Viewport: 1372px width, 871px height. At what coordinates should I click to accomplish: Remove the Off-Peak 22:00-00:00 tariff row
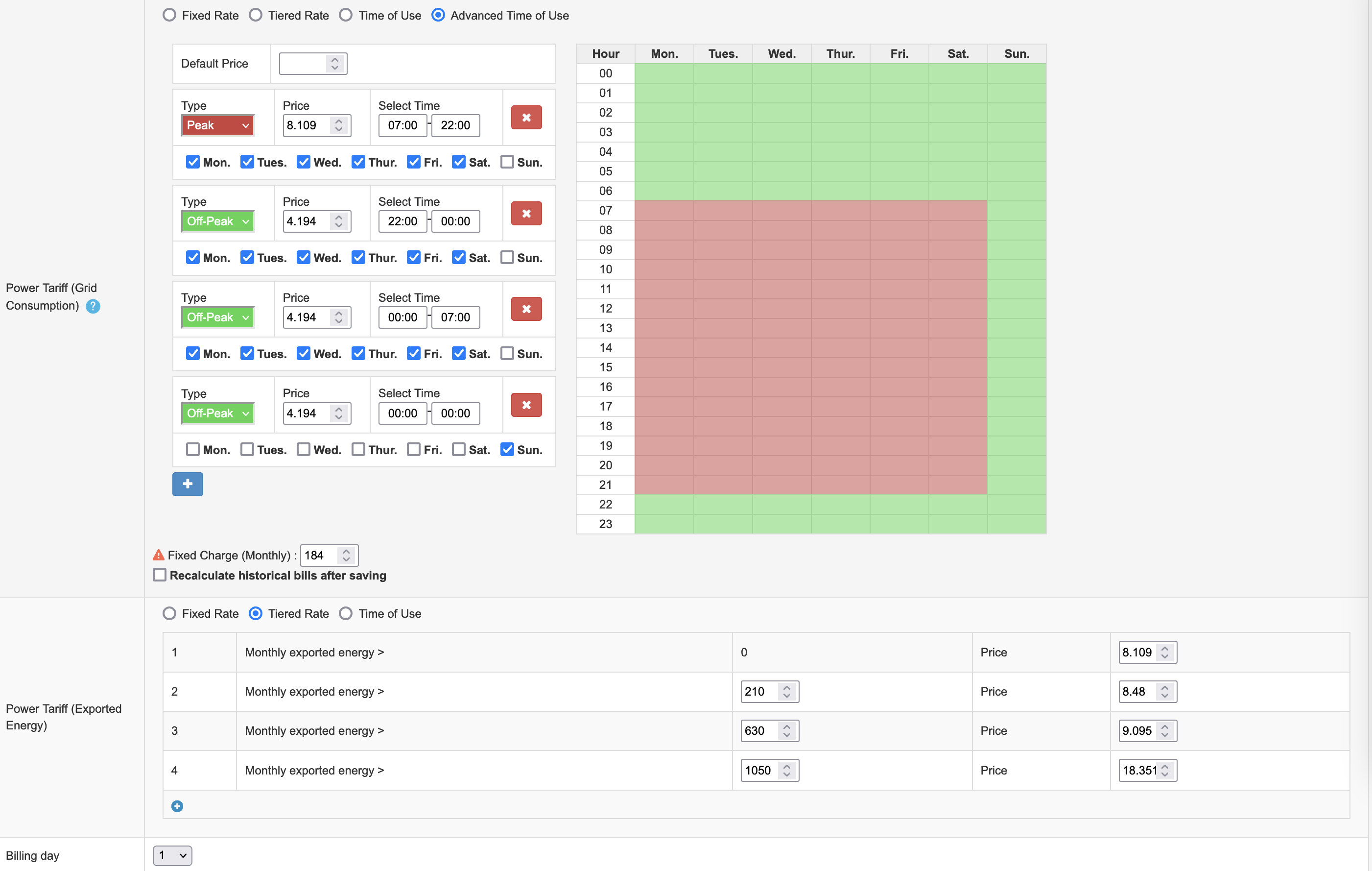point(526,213)
